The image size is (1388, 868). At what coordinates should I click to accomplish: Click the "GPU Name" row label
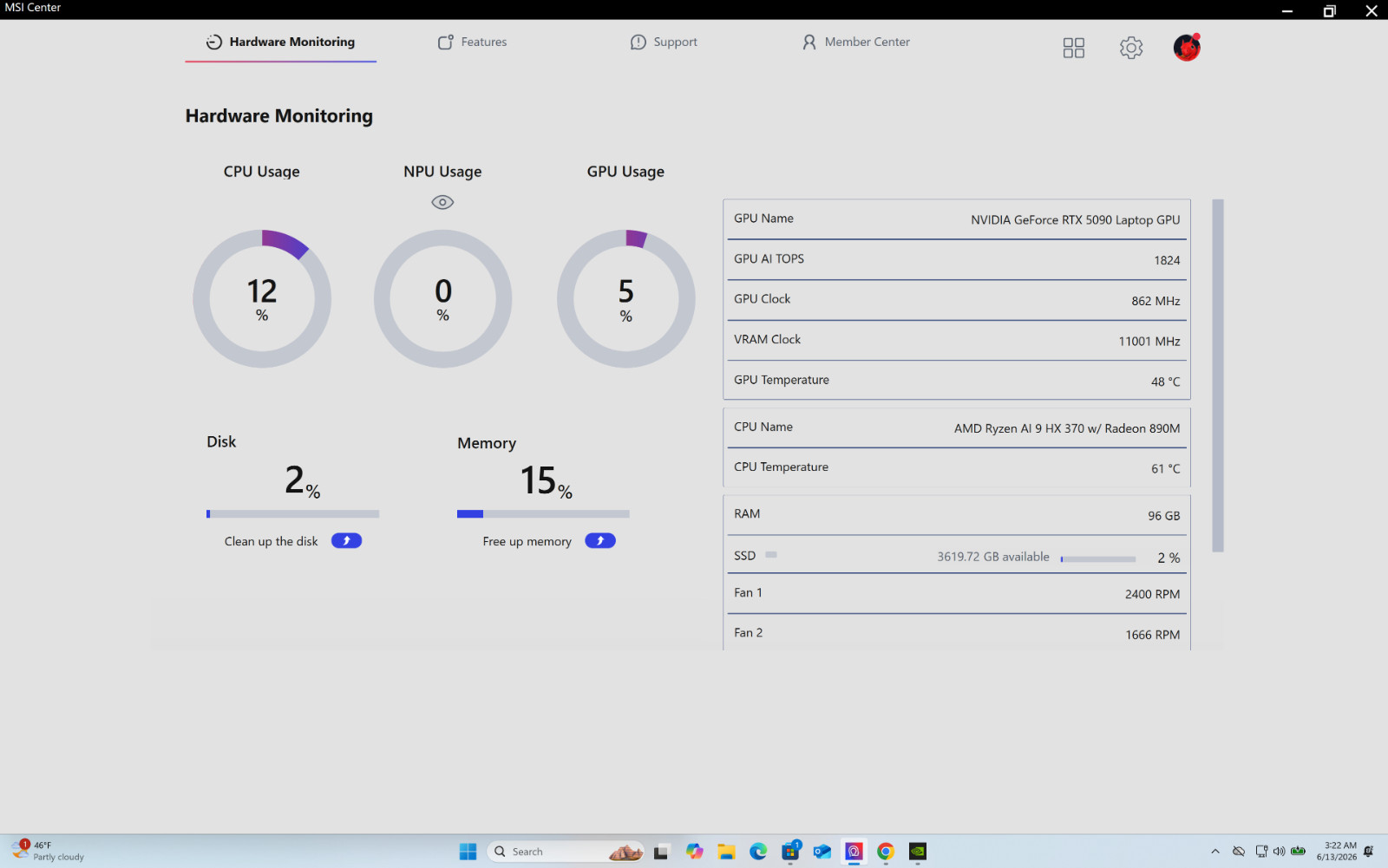(763, 219)
